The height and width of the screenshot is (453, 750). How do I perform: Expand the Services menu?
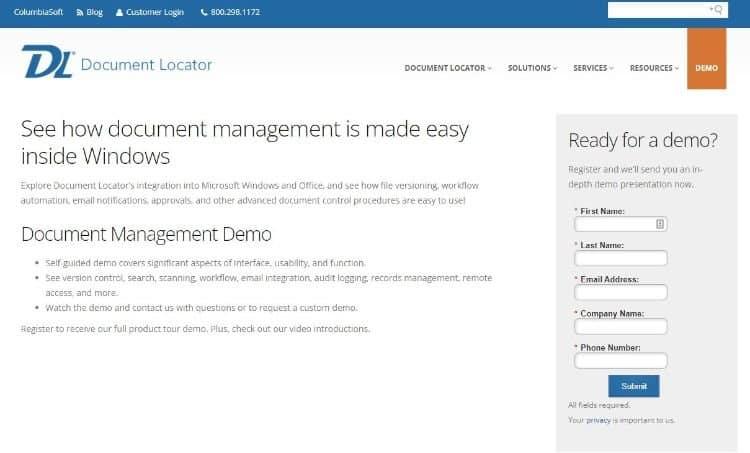tap(593, 68)
